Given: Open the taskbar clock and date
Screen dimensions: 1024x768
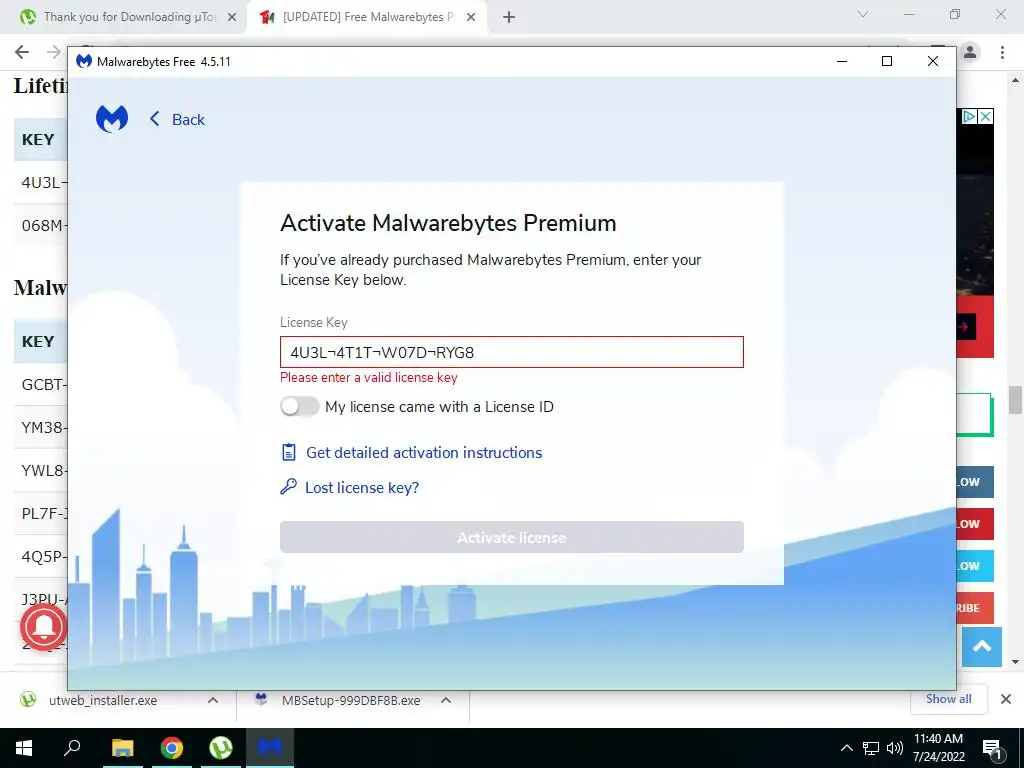Looking at the screenshot, I should click(938, 748).
